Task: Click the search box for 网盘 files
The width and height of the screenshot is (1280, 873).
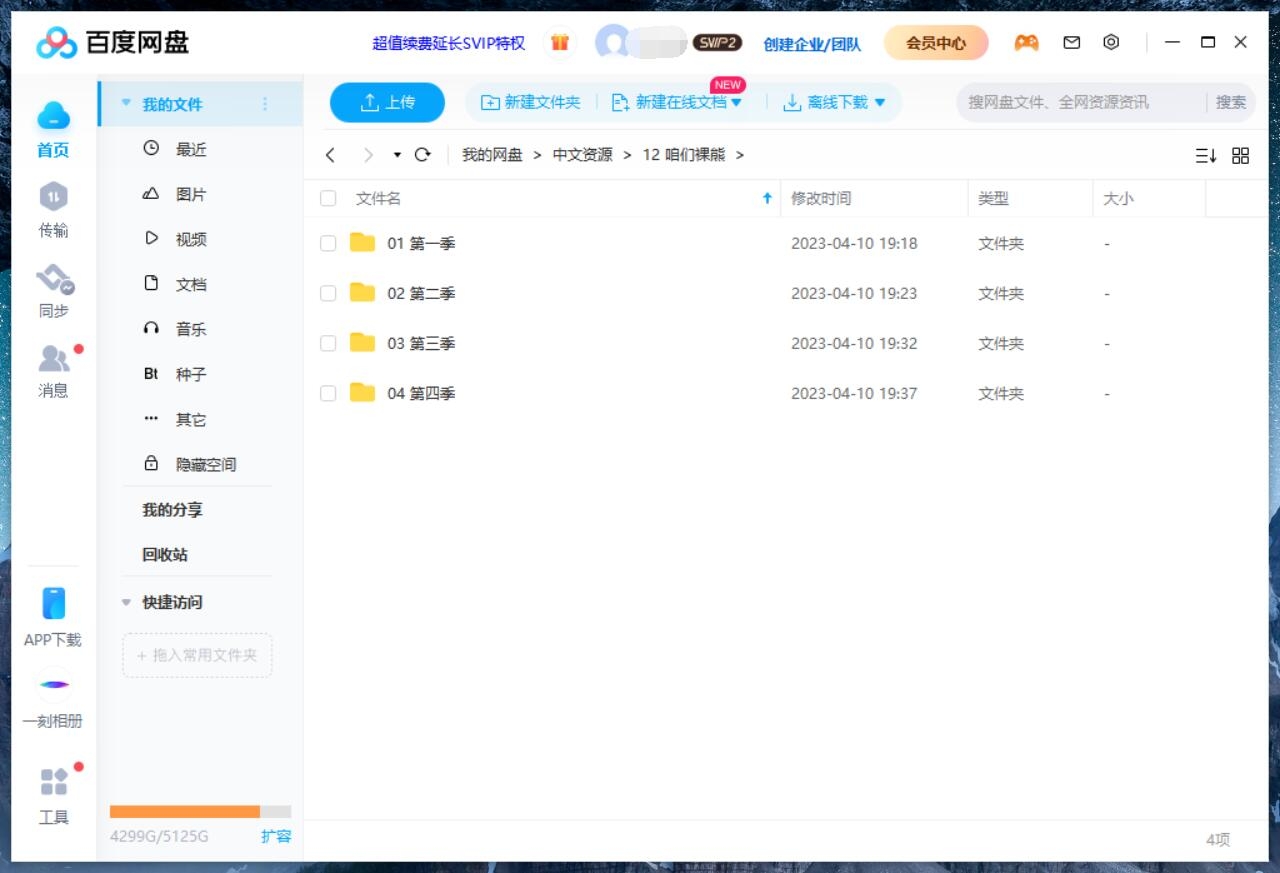Action: pyautogui.click(x=1080, y=102)
